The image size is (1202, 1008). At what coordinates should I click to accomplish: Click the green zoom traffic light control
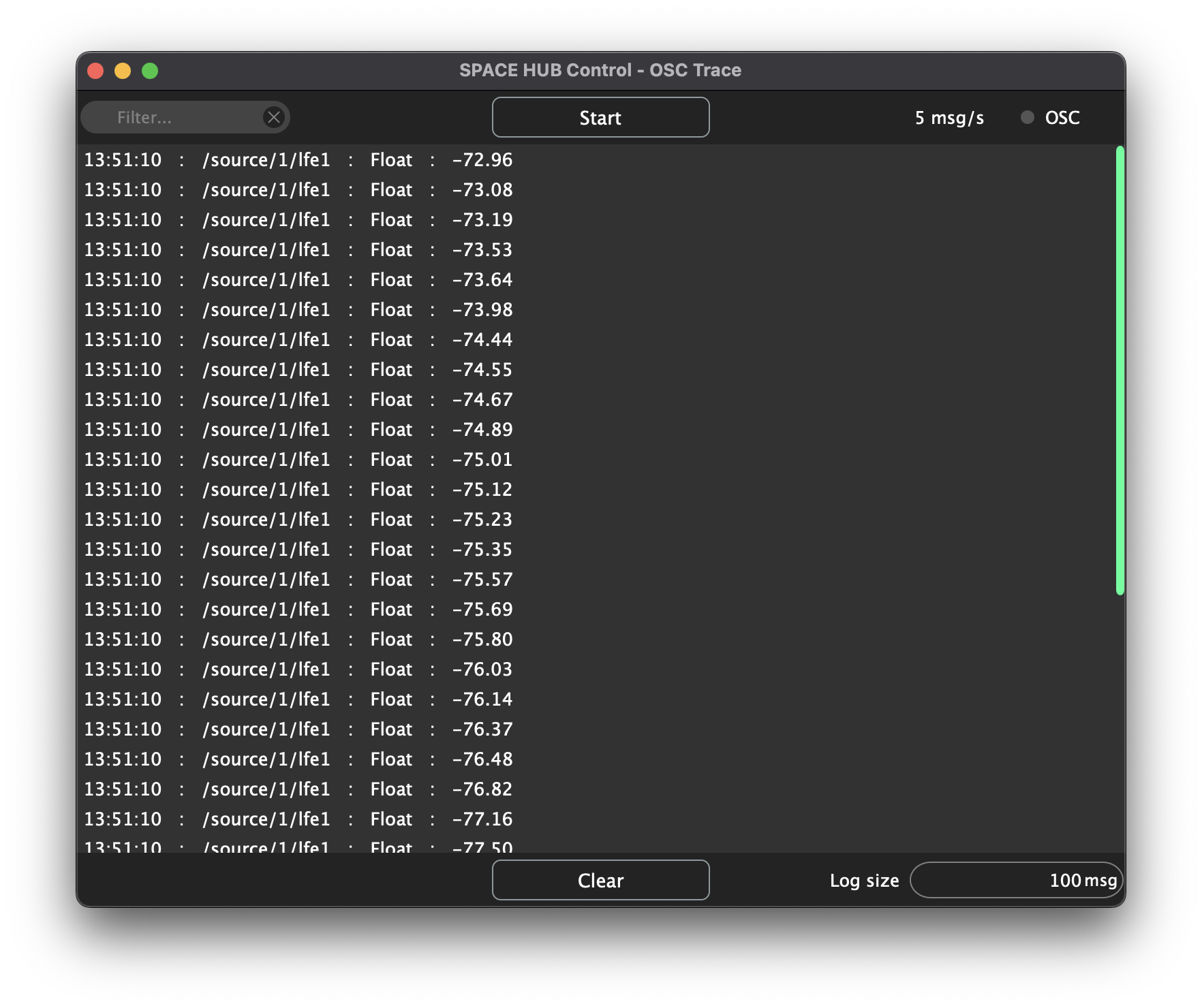(149, 70)
